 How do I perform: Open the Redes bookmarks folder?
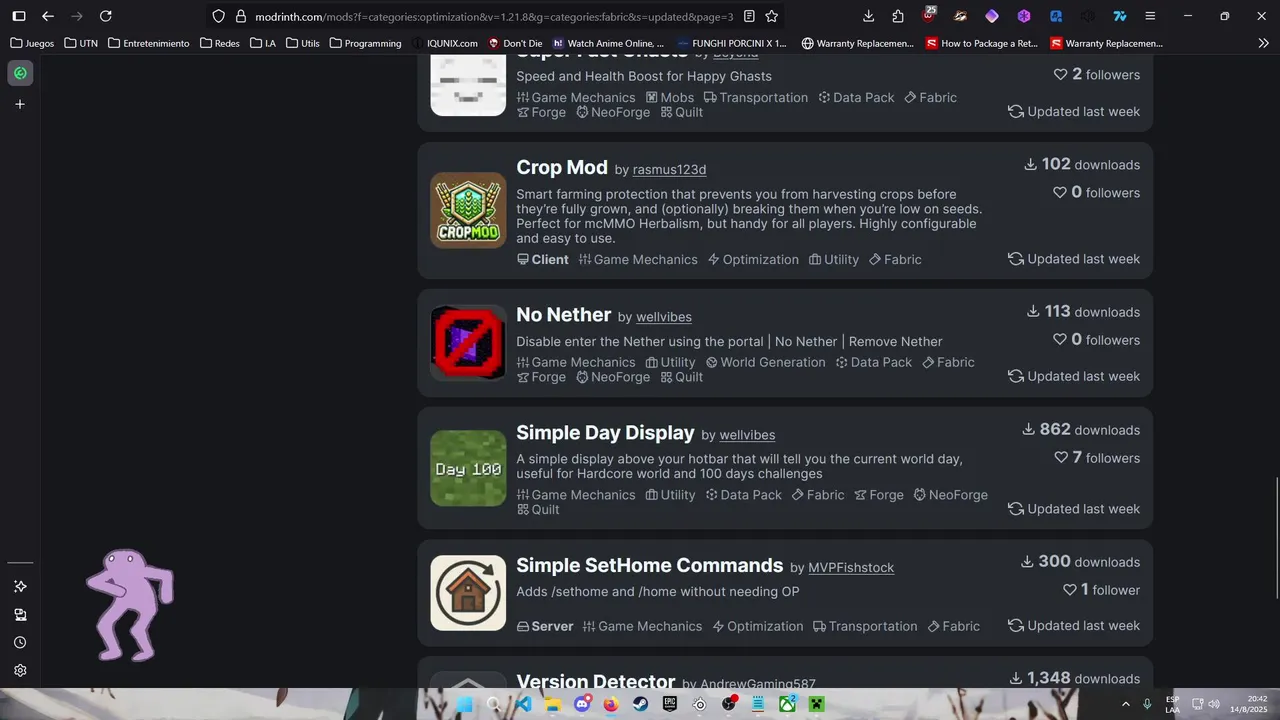220,43
